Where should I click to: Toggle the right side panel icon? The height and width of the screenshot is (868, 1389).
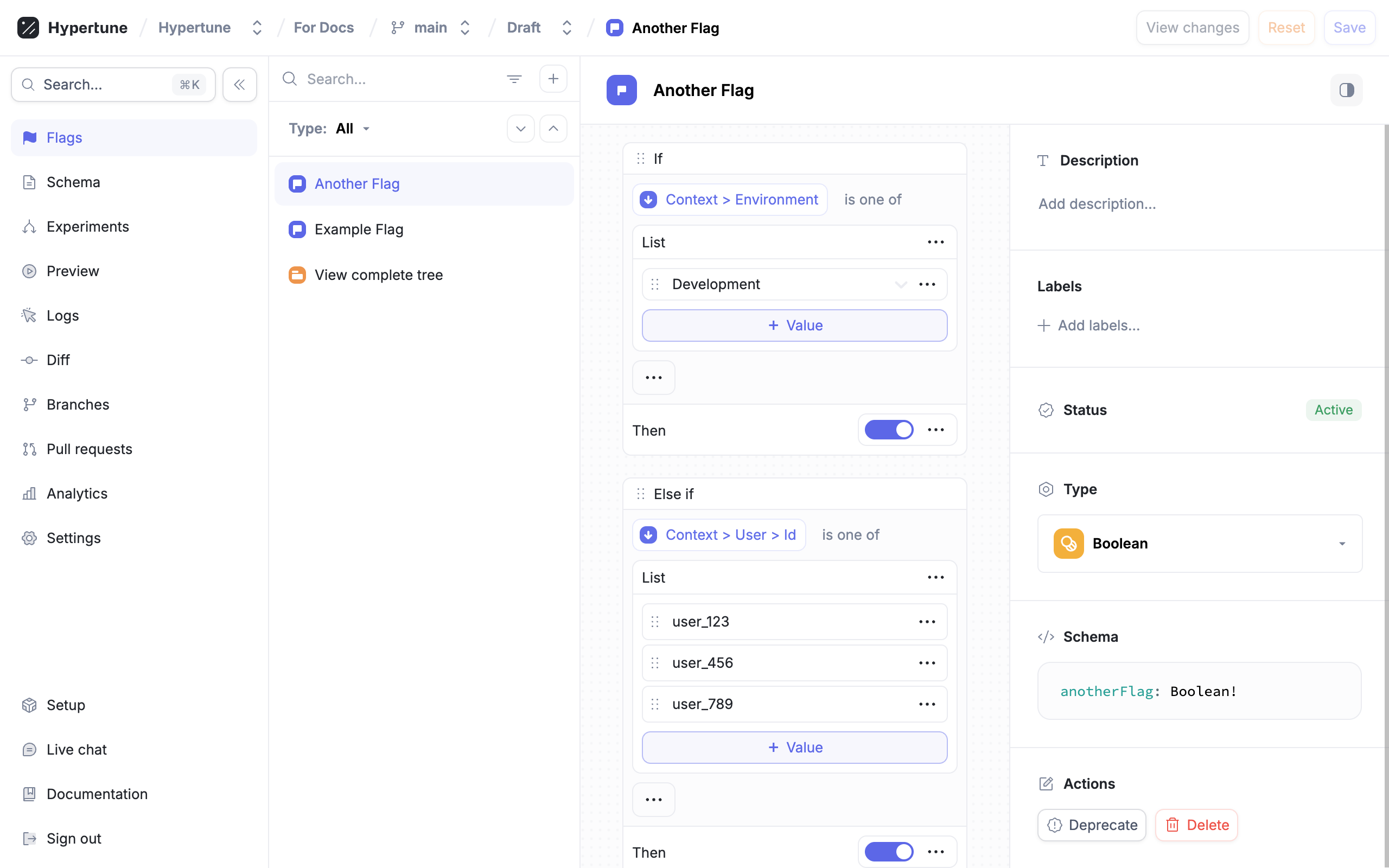click(1346, 90)
